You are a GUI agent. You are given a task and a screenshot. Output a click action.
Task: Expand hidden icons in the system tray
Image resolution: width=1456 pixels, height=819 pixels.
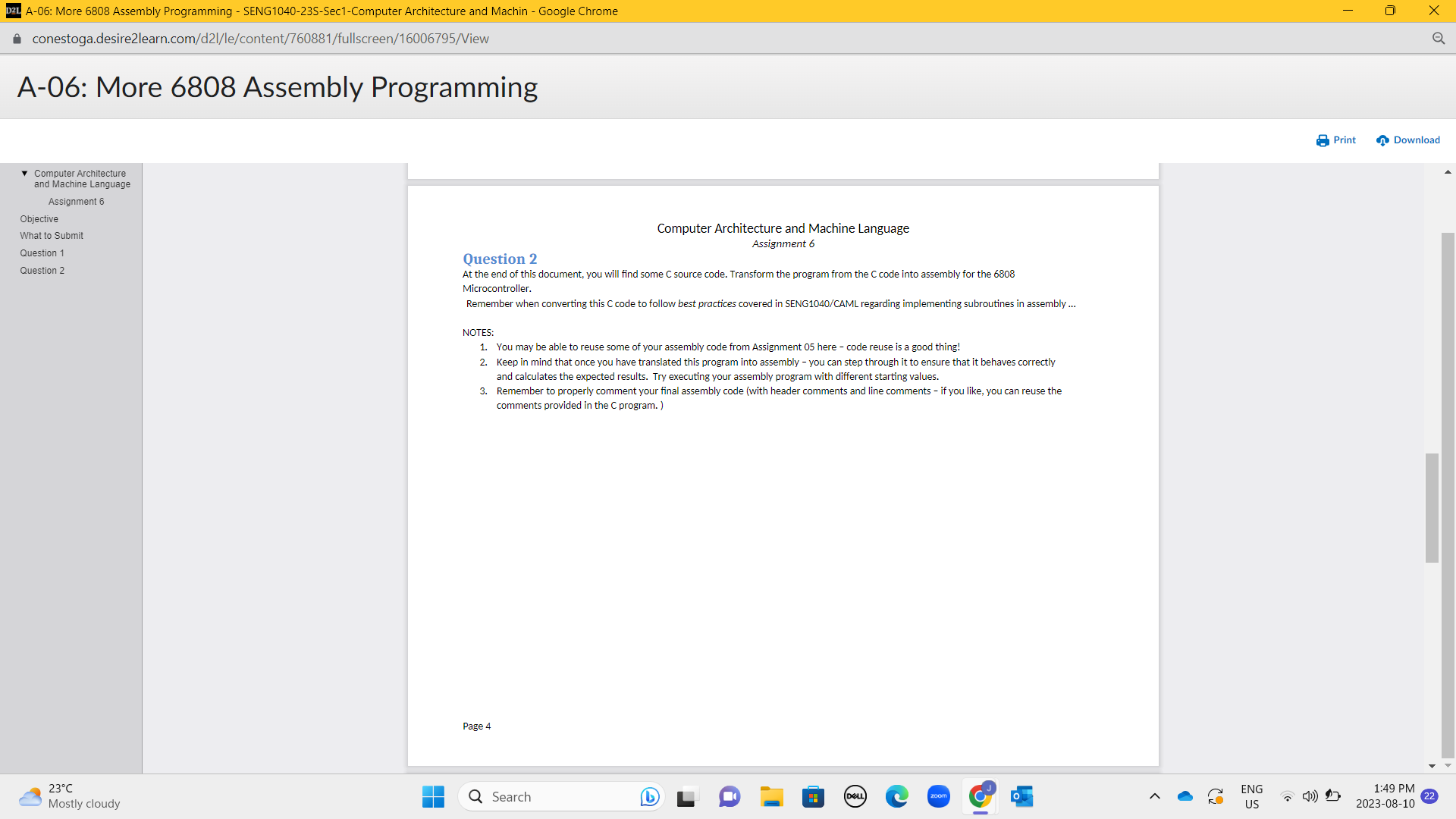click(x=1155, y=796)
